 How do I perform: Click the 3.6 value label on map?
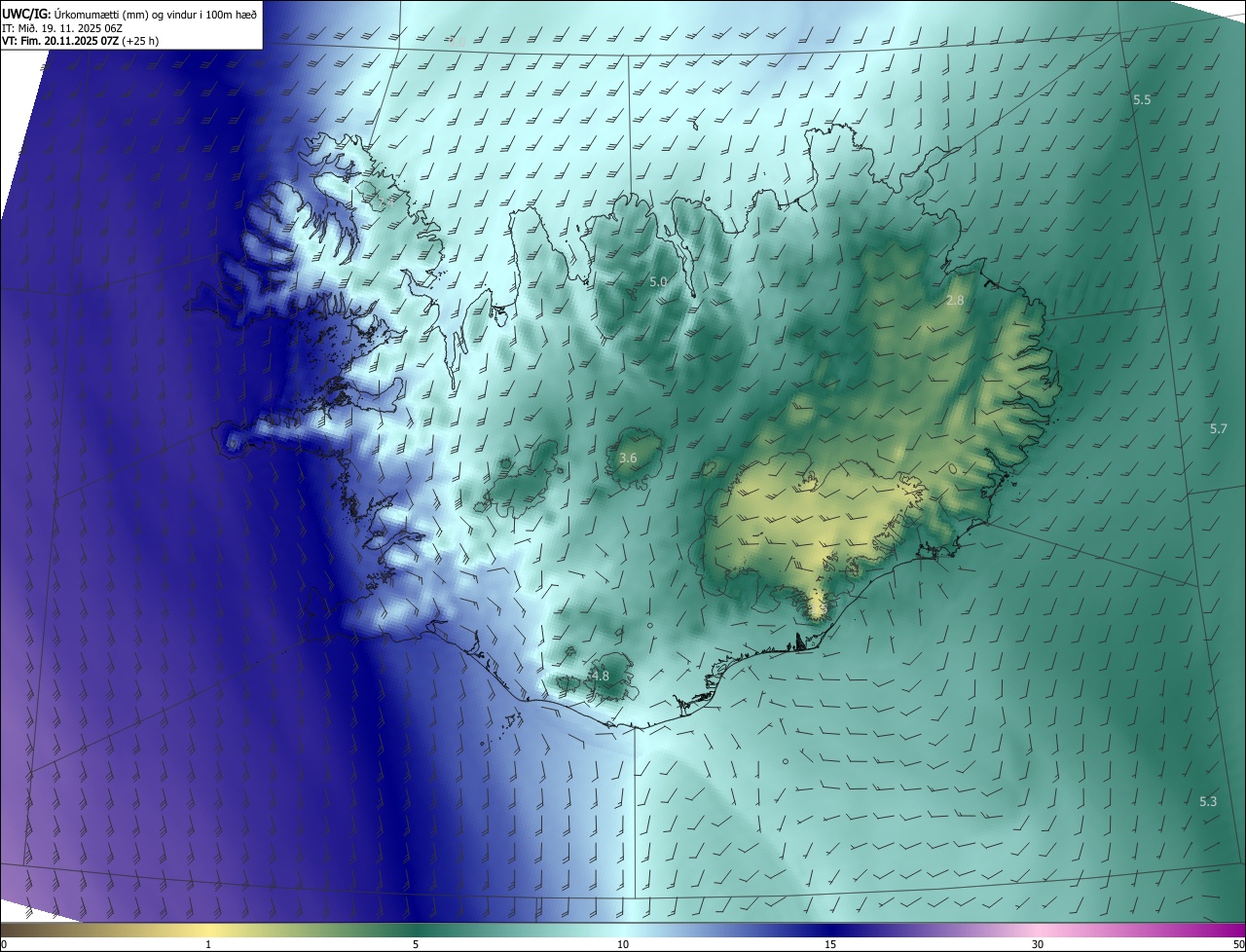click(628, 458)
